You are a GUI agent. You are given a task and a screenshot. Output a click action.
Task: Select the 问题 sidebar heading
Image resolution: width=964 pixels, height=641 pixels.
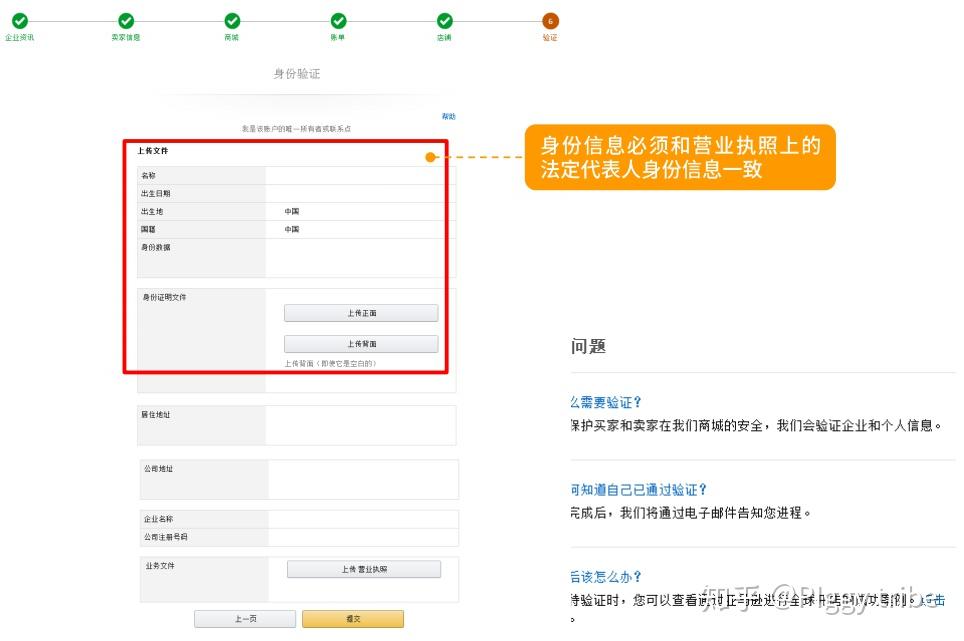588,346
